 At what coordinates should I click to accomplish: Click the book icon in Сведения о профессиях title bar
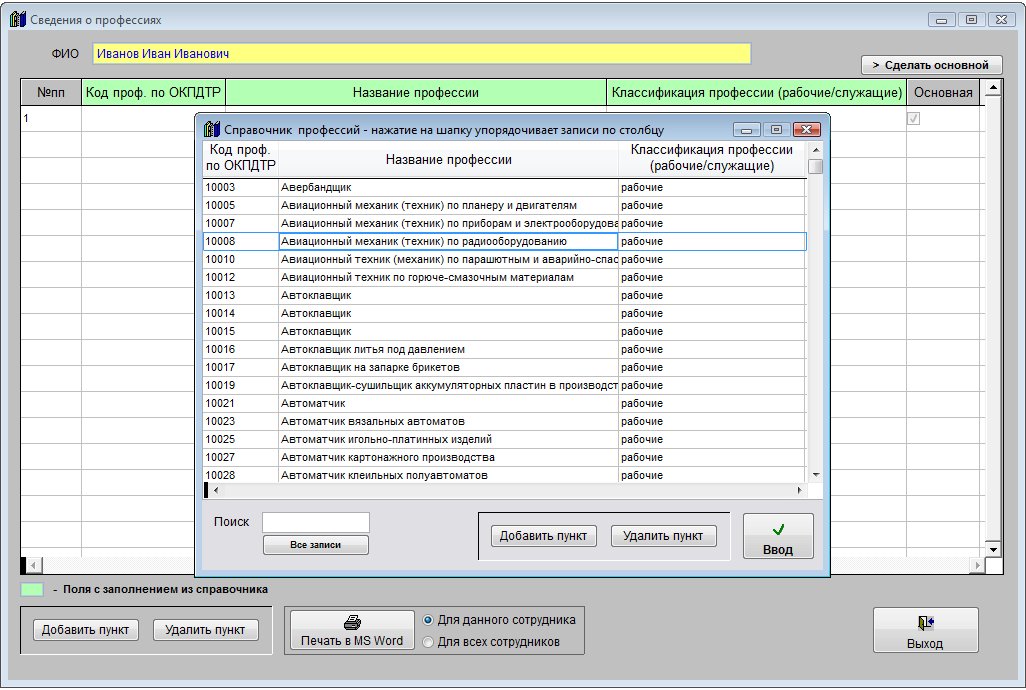click(17, 19)
